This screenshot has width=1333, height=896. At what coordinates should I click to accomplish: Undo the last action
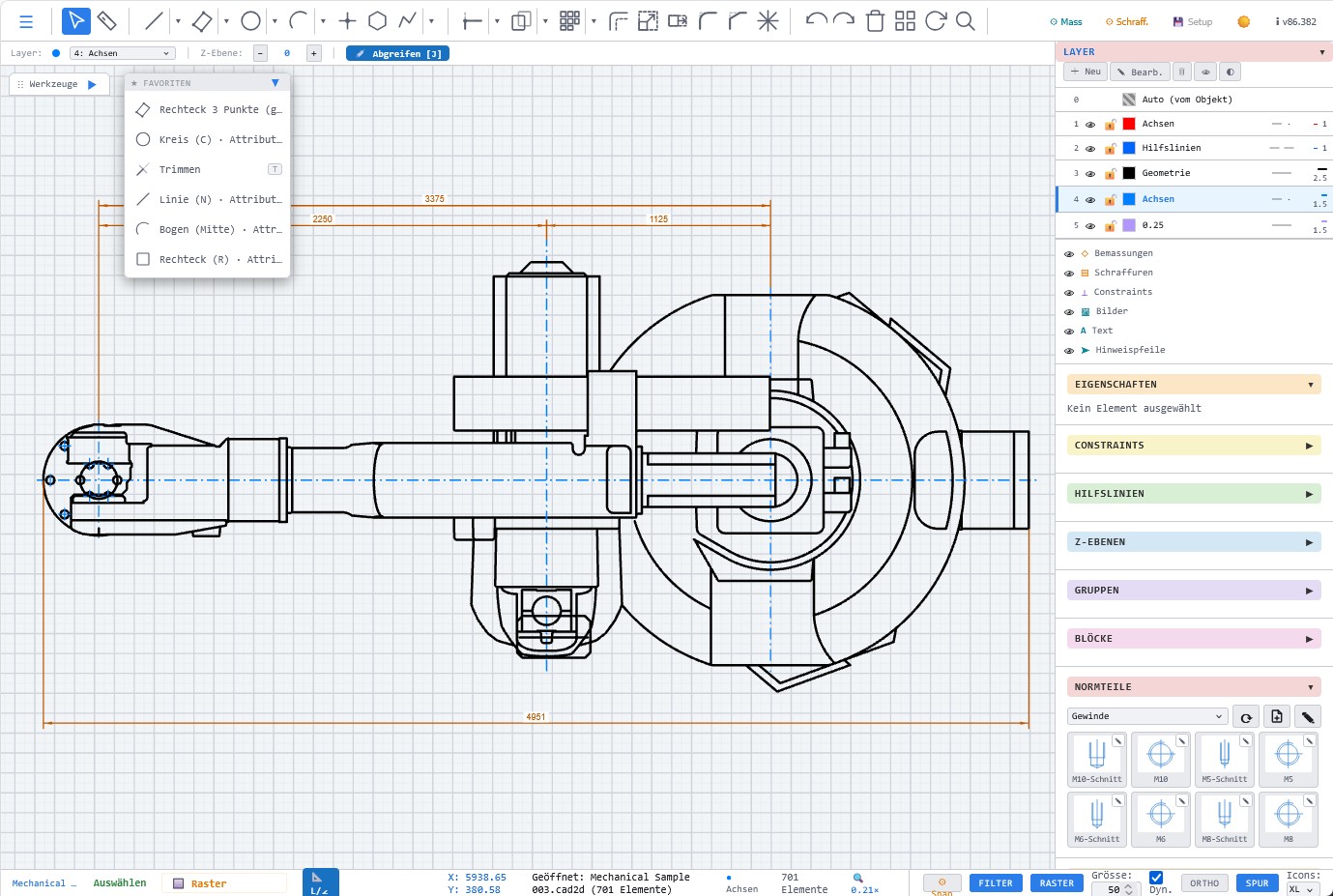[816, 20]
